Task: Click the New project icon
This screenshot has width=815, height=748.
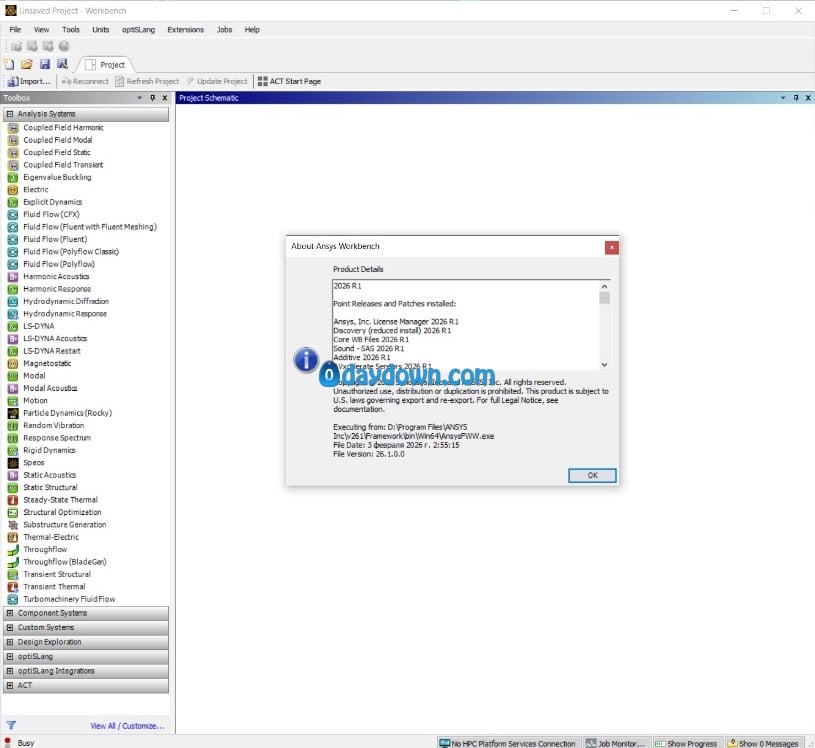Action: point(10,64)
